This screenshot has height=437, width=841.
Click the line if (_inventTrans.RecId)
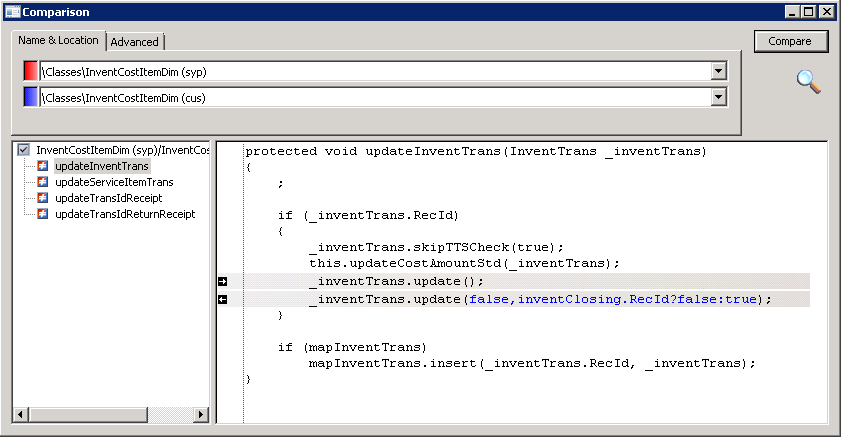[368, 216]
